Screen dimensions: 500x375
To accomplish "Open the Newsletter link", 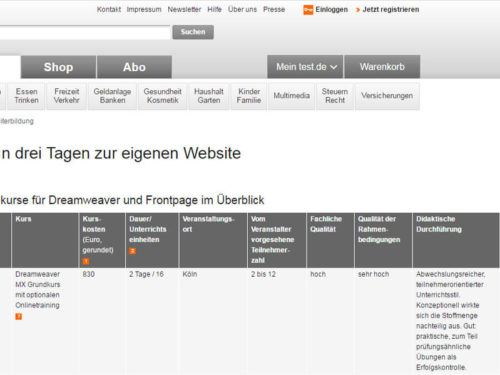I will click(x=184, y=10).
